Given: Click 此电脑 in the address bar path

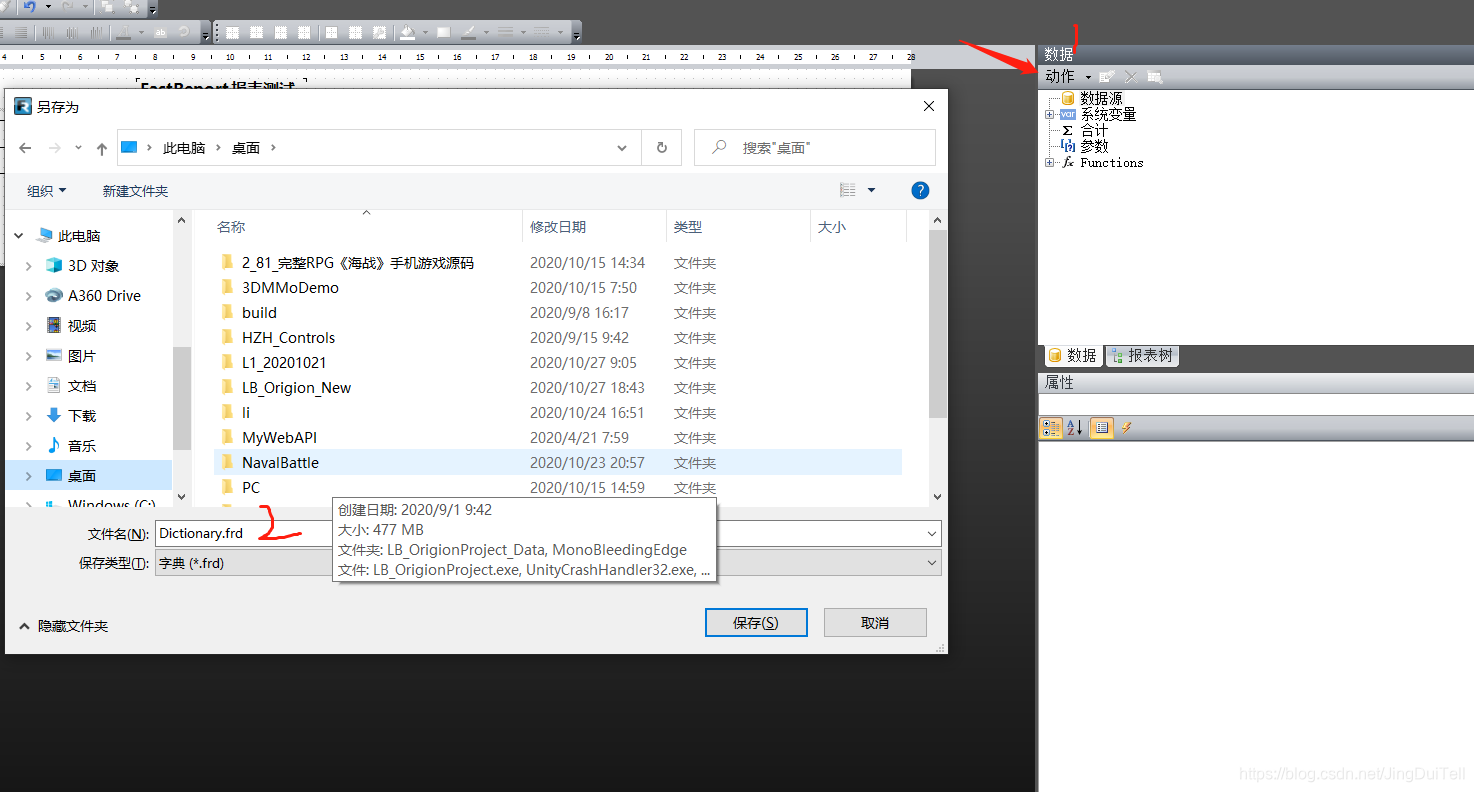Looking at the screenshot, I should (x=184, y=148).
